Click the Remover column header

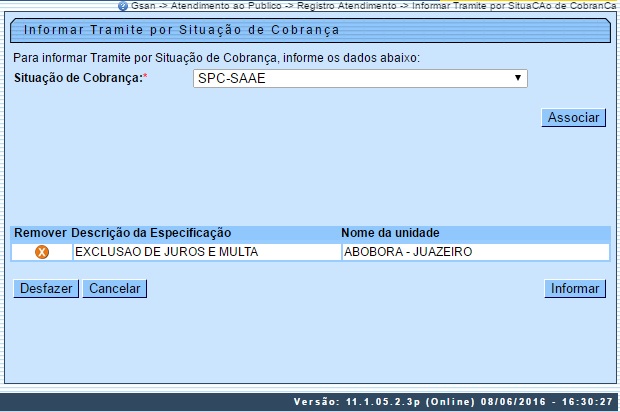40,233
